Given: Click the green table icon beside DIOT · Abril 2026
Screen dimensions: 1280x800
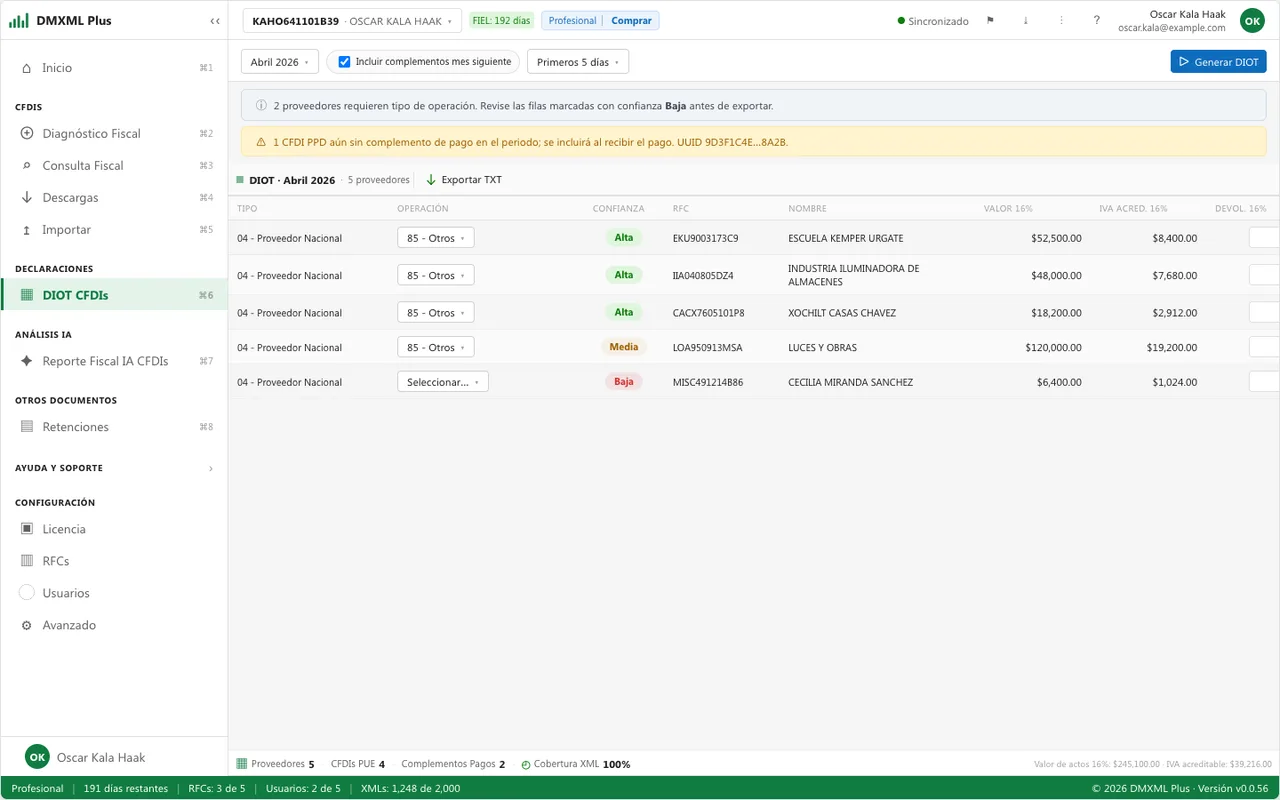Looking at the screenshot, I should (240, 180).
